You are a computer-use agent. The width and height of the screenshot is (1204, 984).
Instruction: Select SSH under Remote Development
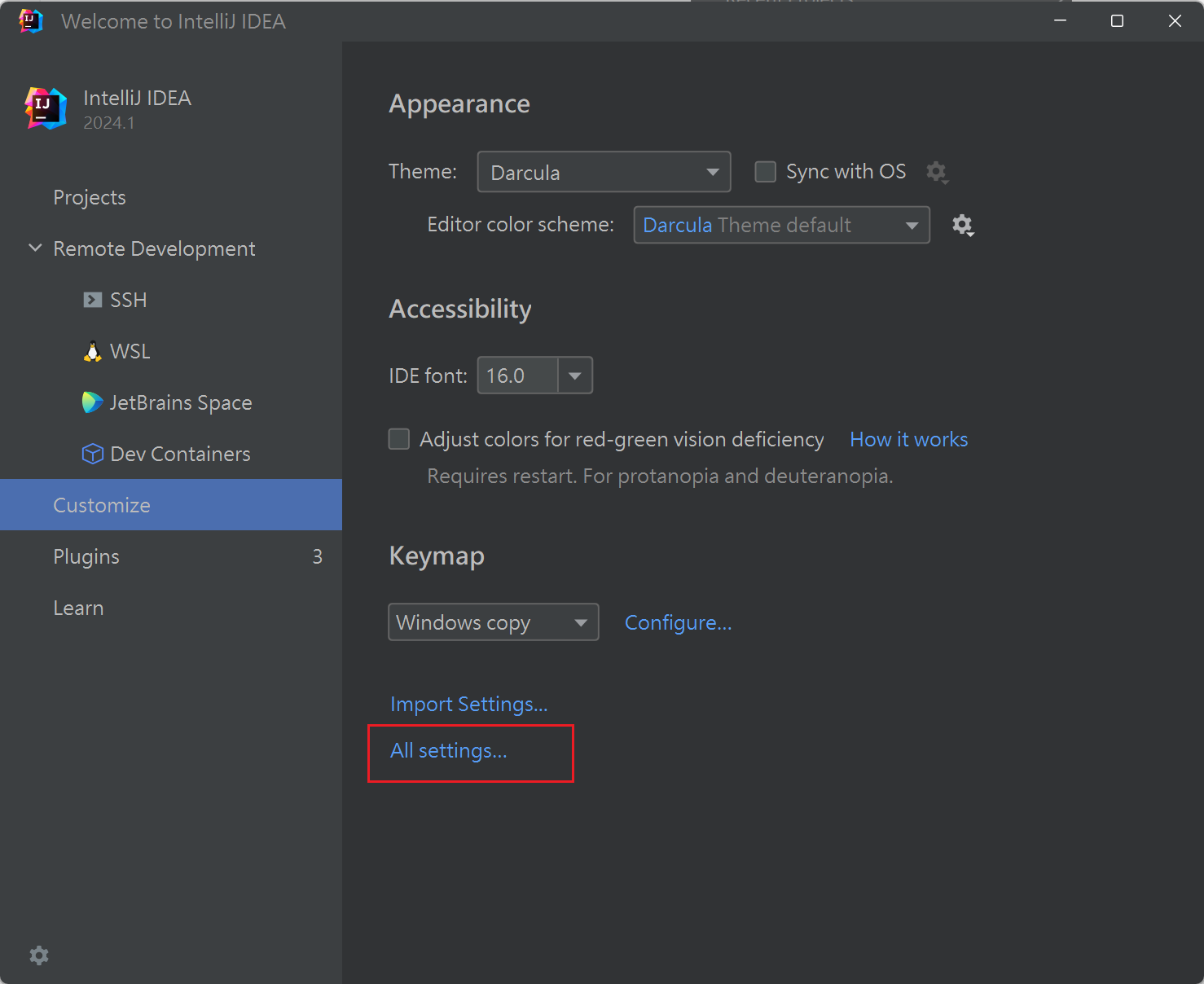171,300
